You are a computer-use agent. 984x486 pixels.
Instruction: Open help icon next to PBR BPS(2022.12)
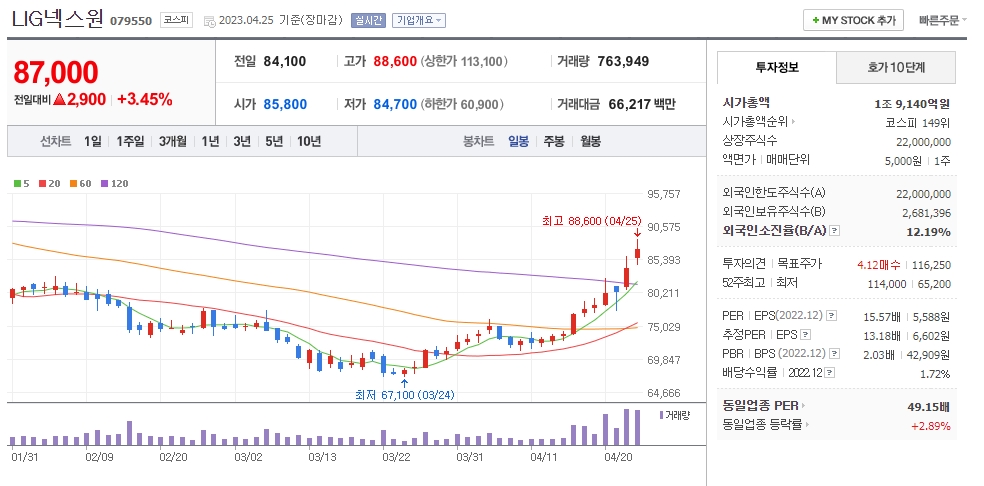(x=833, y=354)
